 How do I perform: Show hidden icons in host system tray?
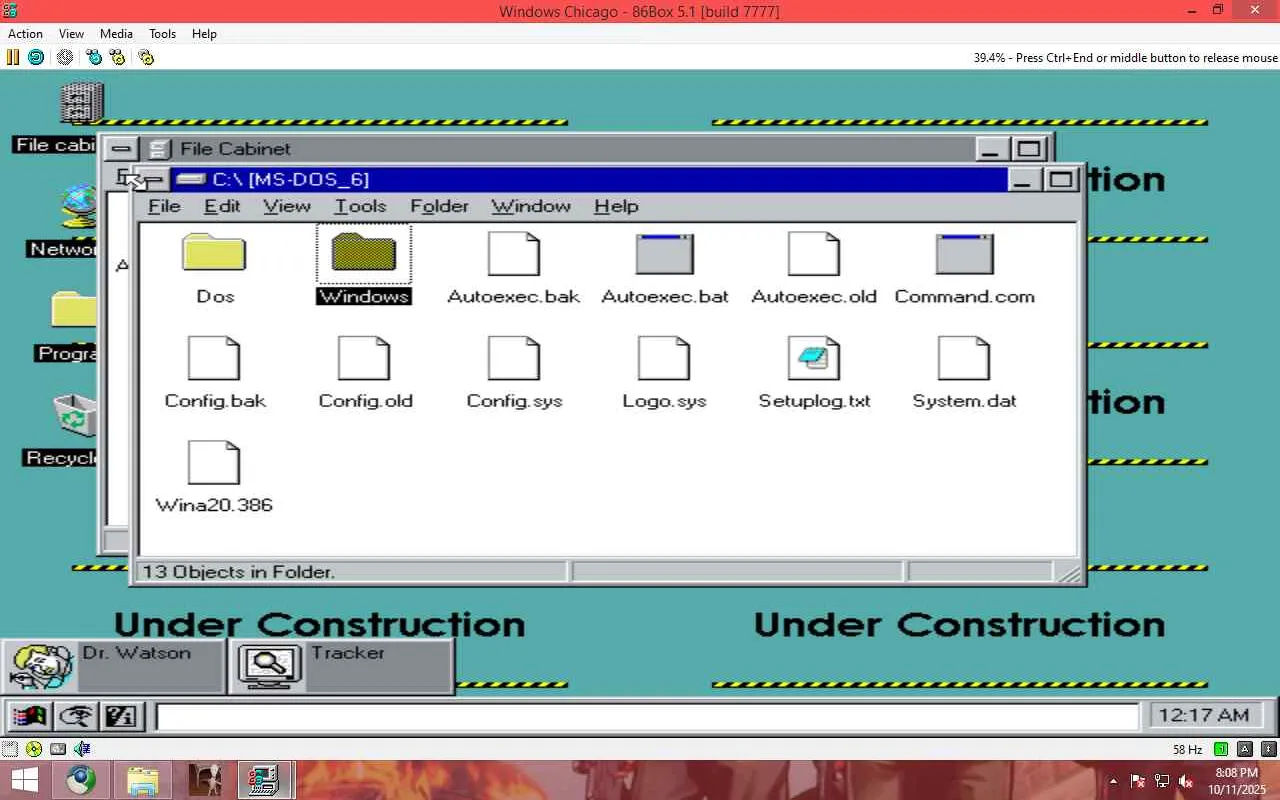click(x=1114, y=781)
